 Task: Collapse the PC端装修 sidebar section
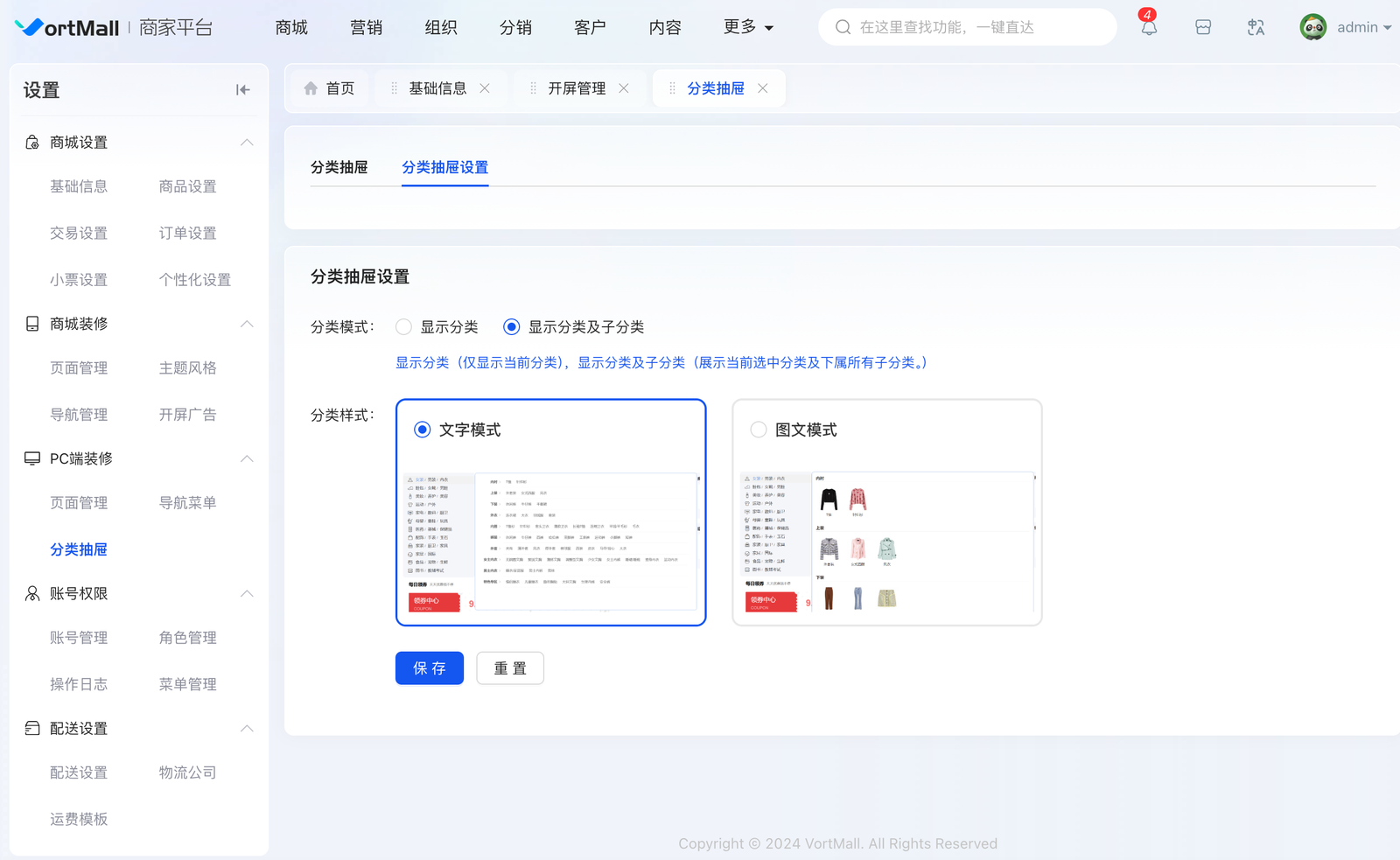point(247,458)
